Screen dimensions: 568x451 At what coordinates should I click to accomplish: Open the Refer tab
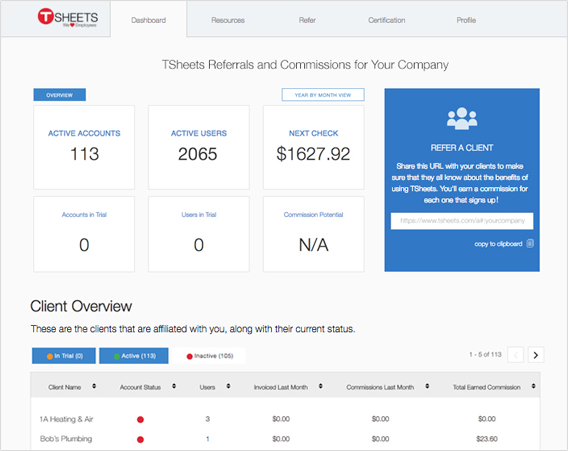point(307,20)
